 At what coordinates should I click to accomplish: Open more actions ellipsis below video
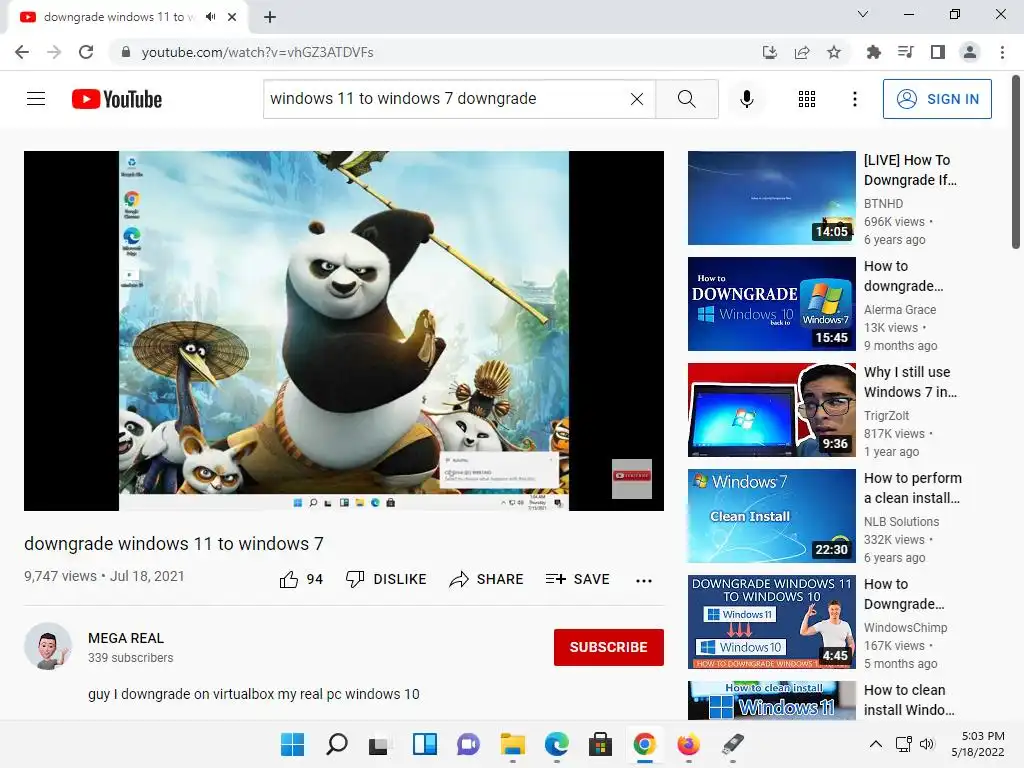click(x=644, y=581)
